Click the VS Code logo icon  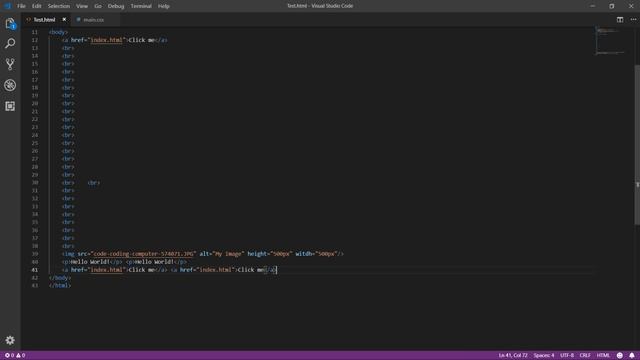(7, 6)
